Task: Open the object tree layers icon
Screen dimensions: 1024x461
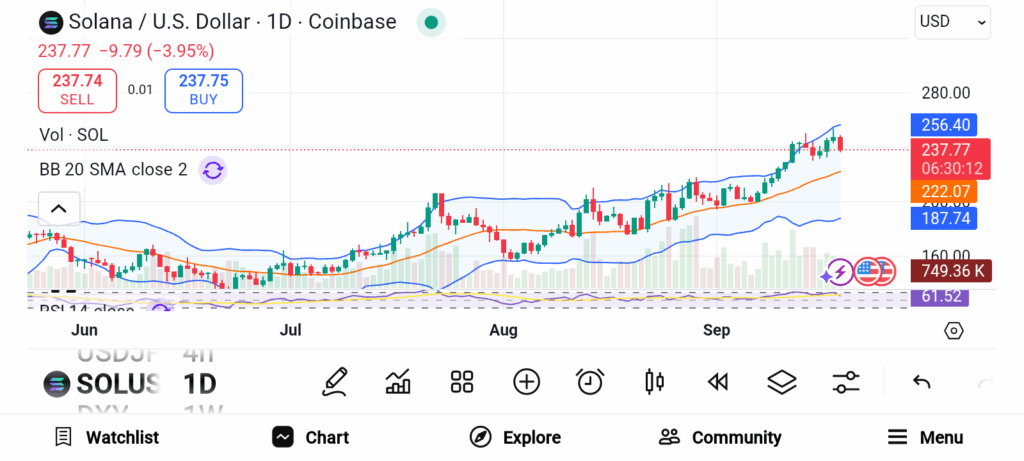Action: click(x=781, y=381)
